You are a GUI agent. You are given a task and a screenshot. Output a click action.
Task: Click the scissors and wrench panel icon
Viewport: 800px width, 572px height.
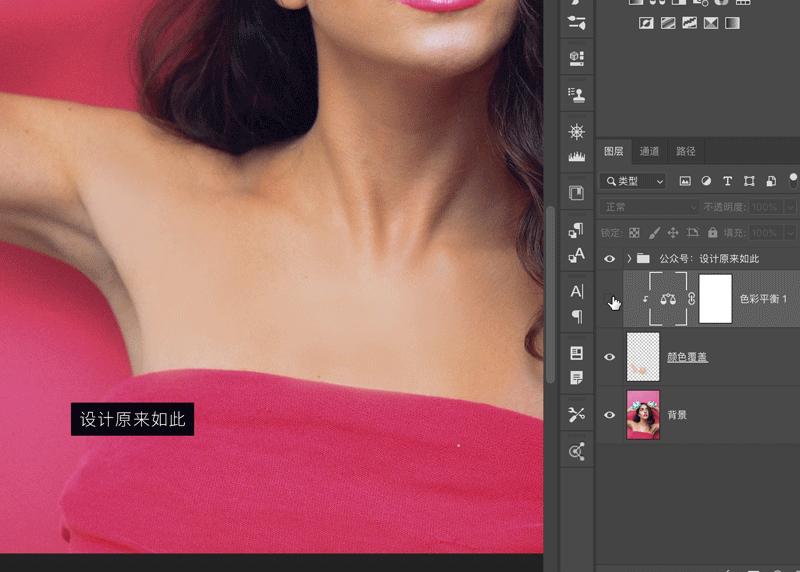(x=576, y=414)
